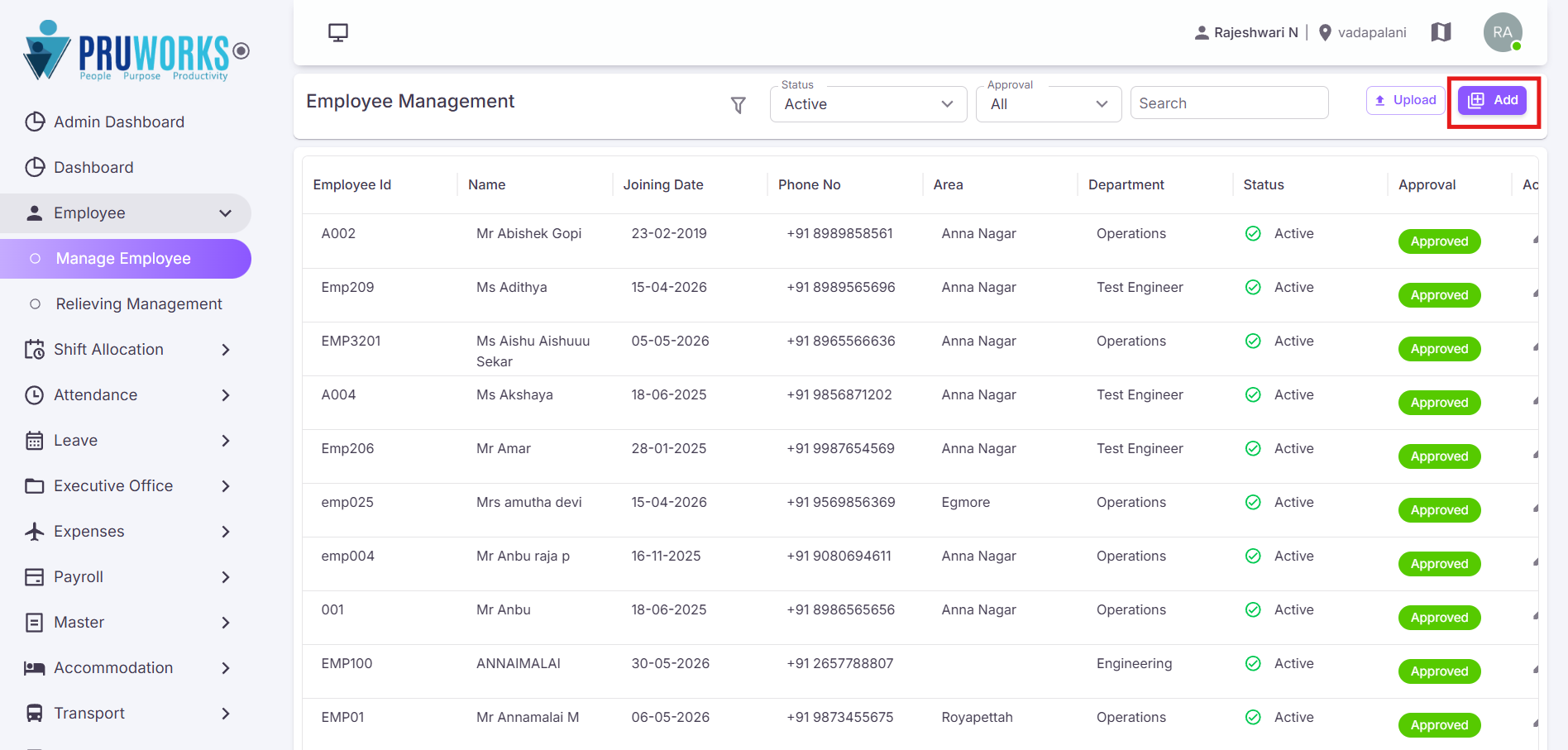Click Approved badge for Mr Amar
1568x750 pixels.
tap(1440, 456)
